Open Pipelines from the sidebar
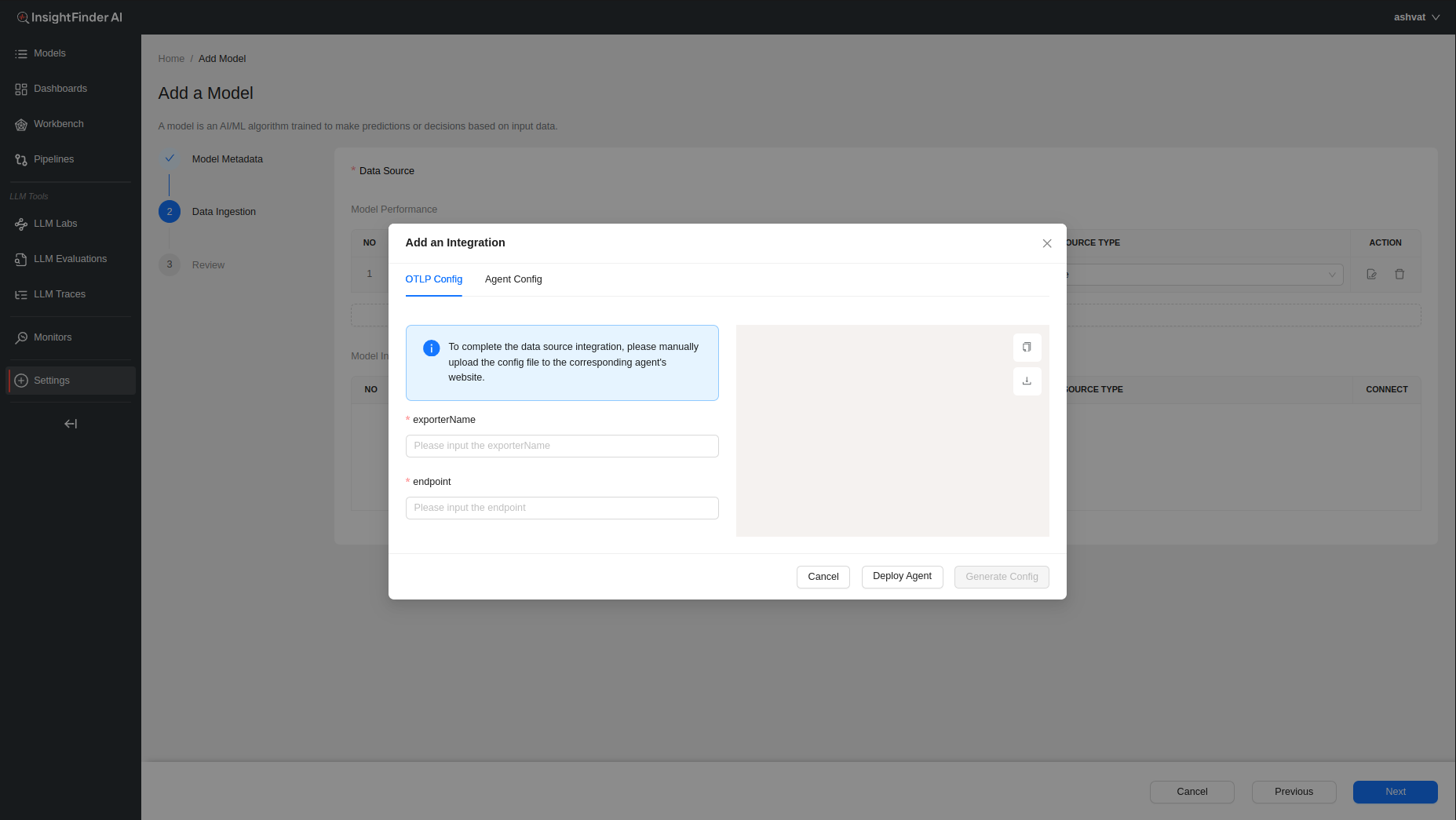The width and height of the screenshot is (1456, 820). click(53, 159)
